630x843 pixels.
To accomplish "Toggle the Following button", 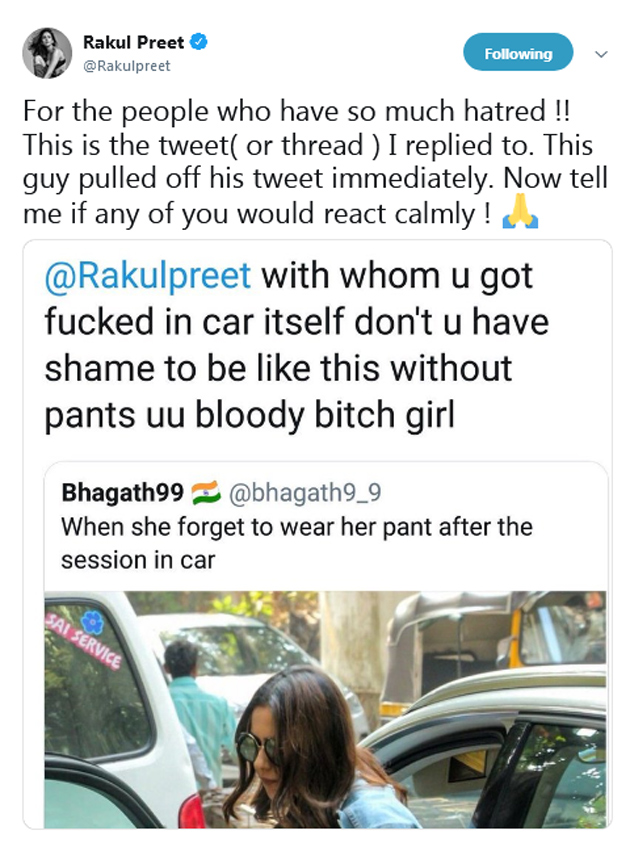I will click(x=518, y=53).
